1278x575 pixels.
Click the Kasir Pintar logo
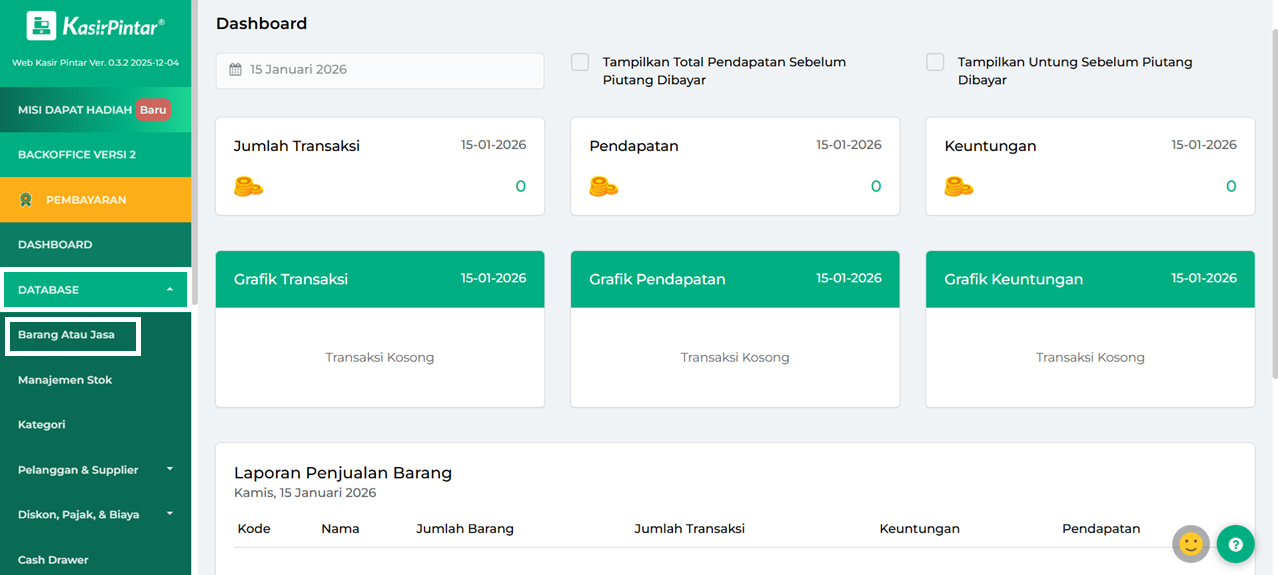pyautogui.click(x=95, y=26)
